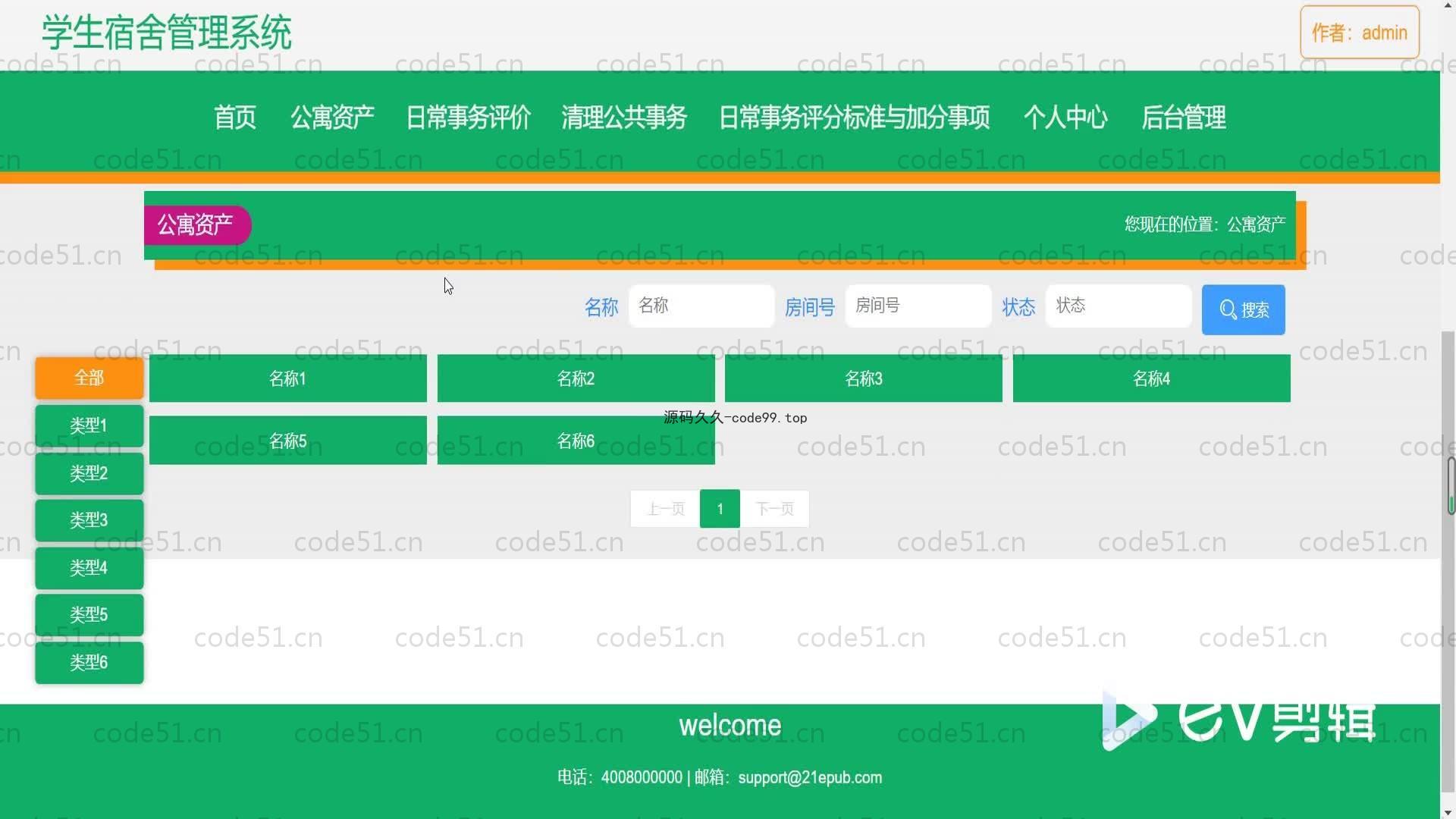Open 清理公共事务 navigation item
The height and width of the screenshot is (819, 1456).
[x=623, y=118]
